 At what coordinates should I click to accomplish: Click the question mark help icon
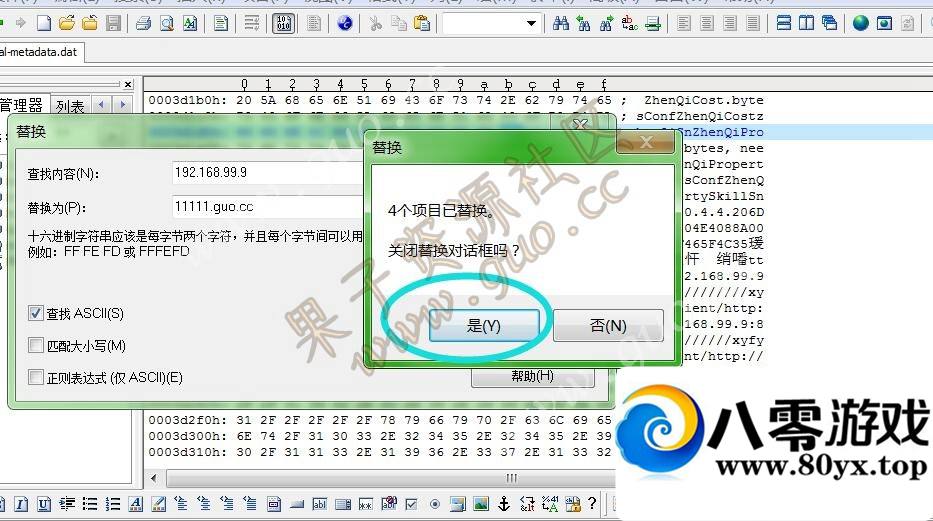[x=592, y=504]
